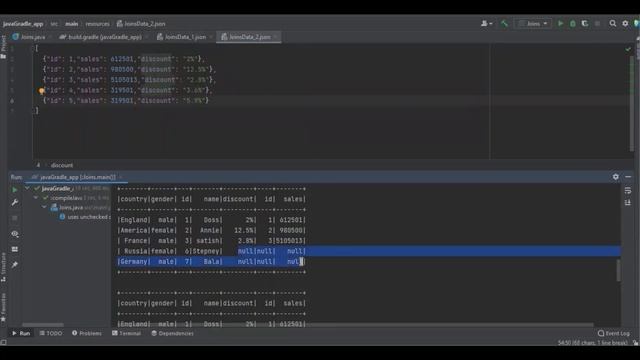Screen dimensions: 640x360
Task: Click the Stop button in main toolbar
Action: pyautogui.click(x=598, y=24)
